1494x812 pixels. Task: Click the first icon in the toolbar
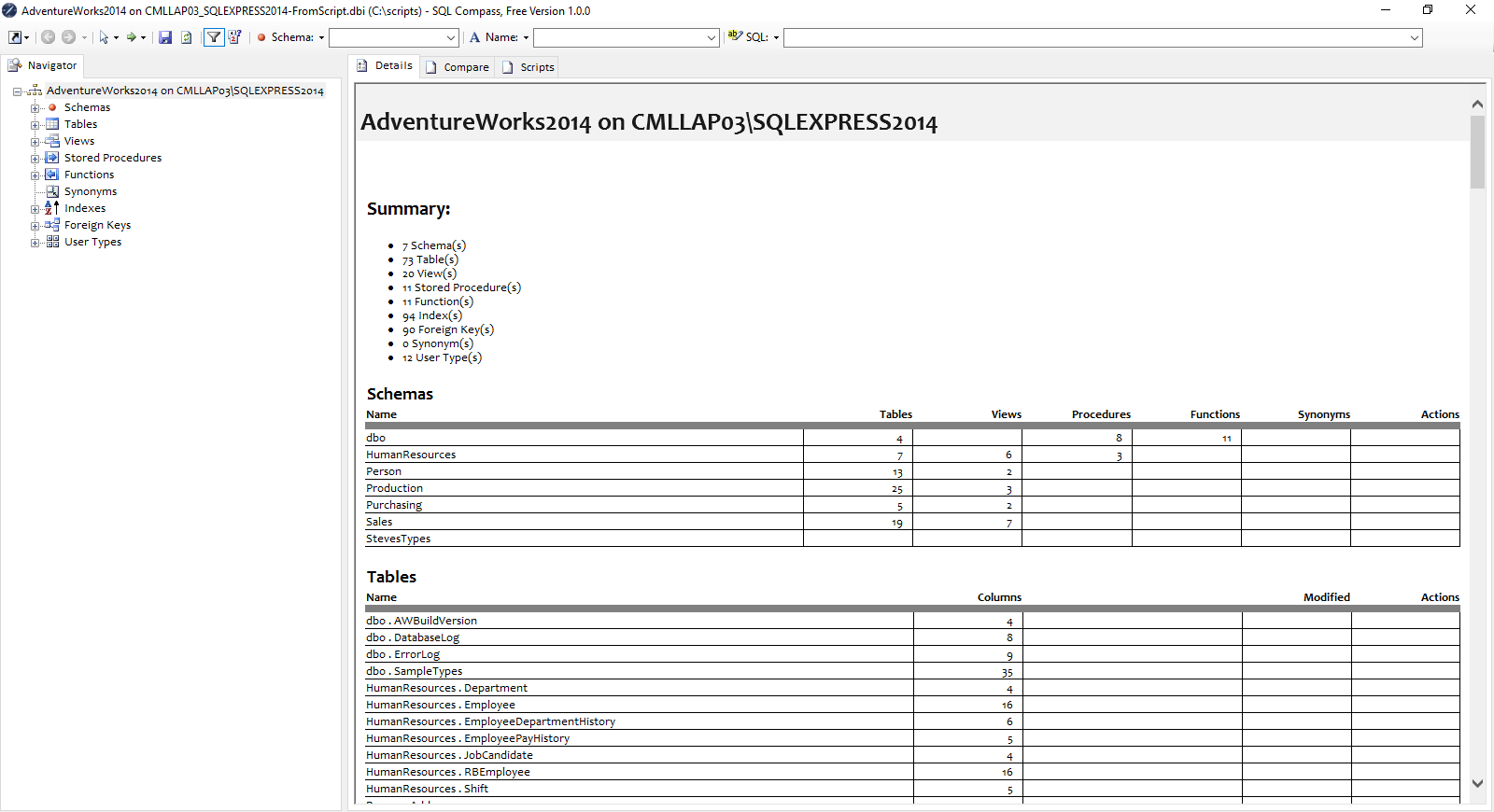click(15, 37)
